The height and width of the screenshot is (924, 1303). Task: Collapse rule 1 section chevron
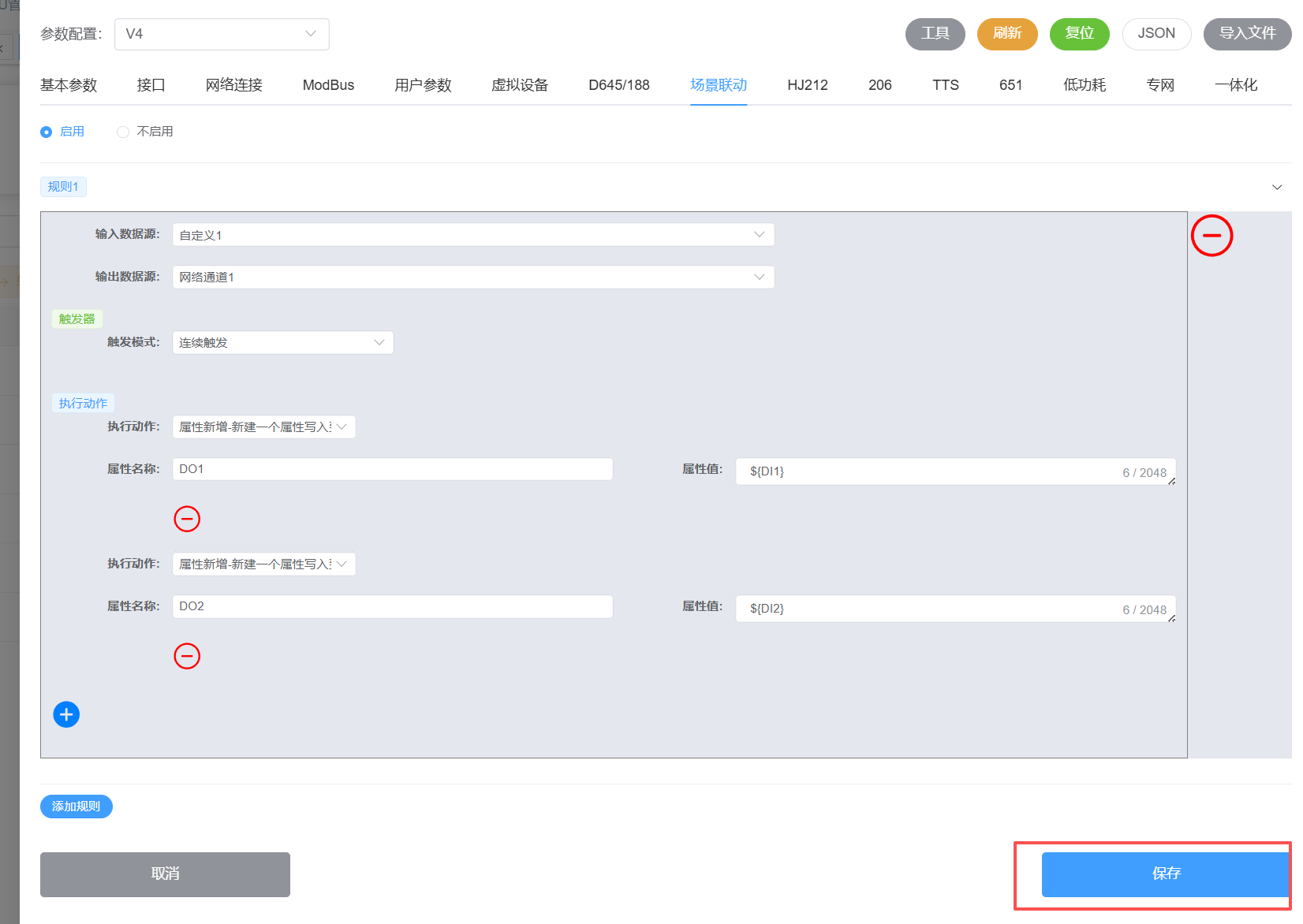click(x=1277, y=187)
